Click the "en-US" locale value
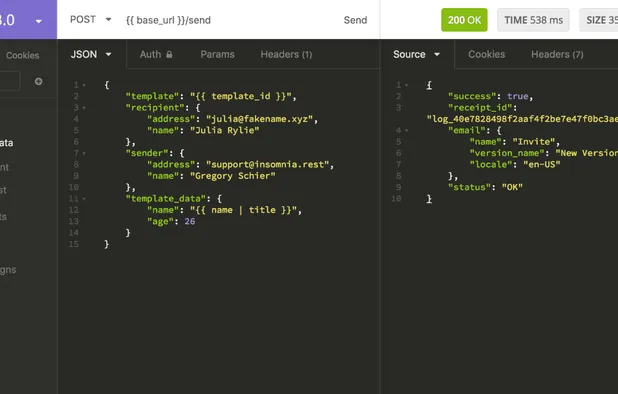The image size is (618, 394). click(x=542, y=164)
